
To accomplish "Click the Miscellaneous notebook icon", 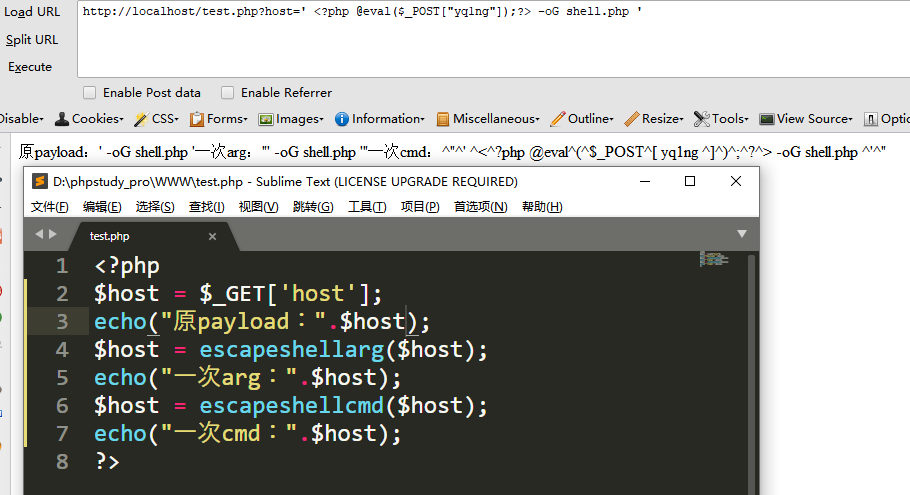I will tap(443, 119).
